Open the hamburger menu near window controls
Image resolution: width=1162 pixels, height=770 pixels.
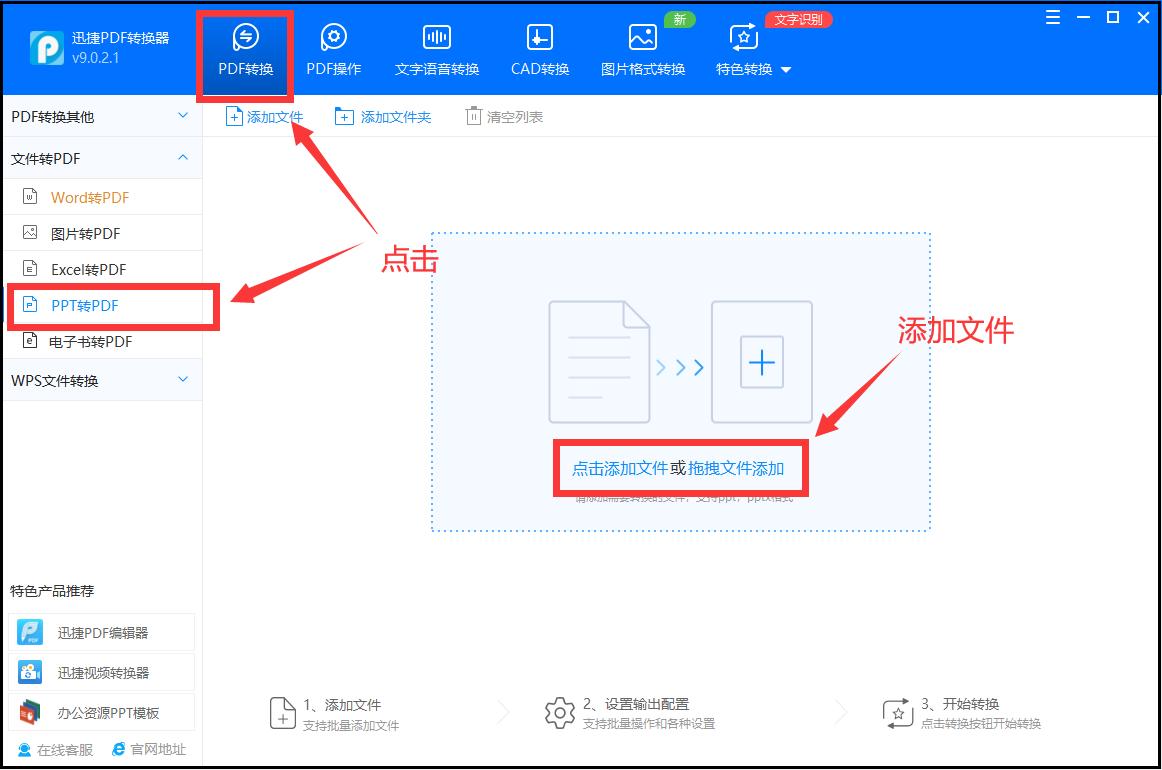[x=1052, y=16]
